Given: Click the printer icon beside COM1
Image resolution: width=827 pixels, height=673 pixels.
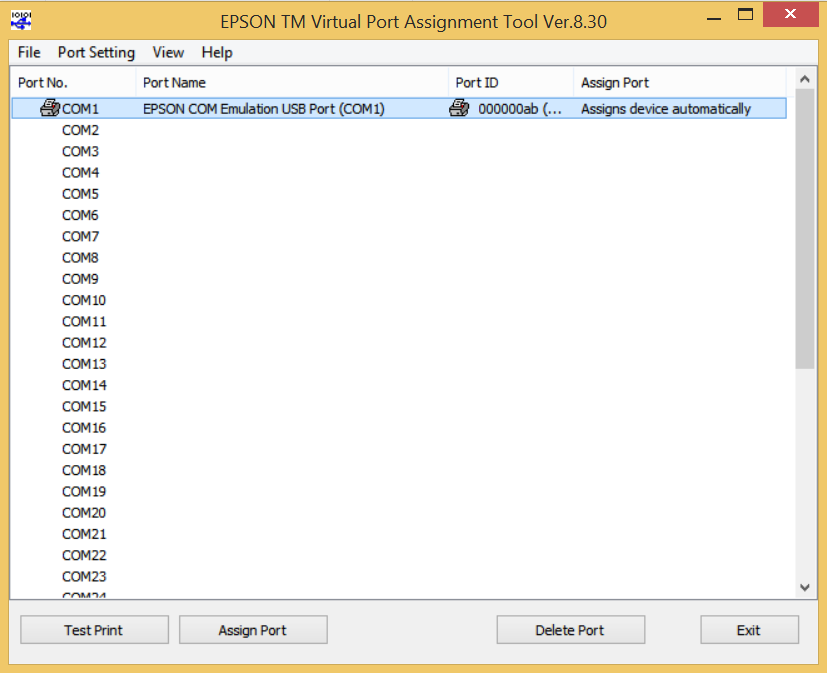Looking at the screenshot, I should (50, 108).
